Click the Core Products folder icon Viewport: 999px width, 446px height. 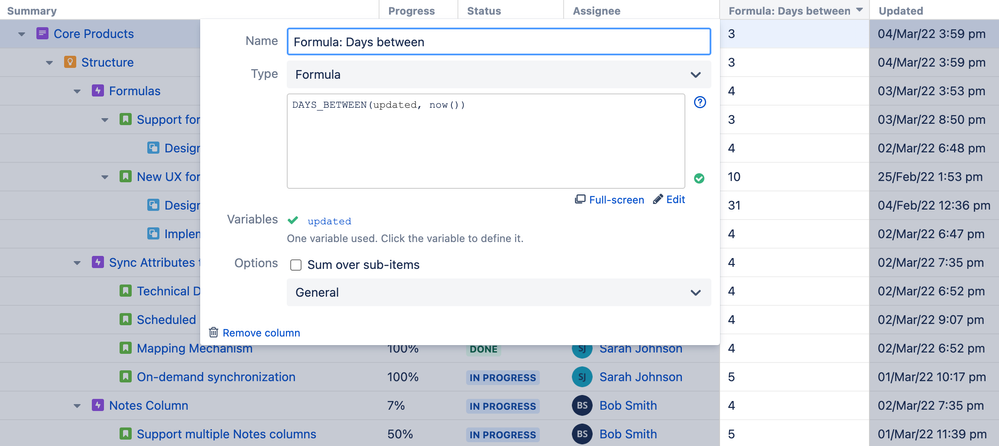coord(42,34)
